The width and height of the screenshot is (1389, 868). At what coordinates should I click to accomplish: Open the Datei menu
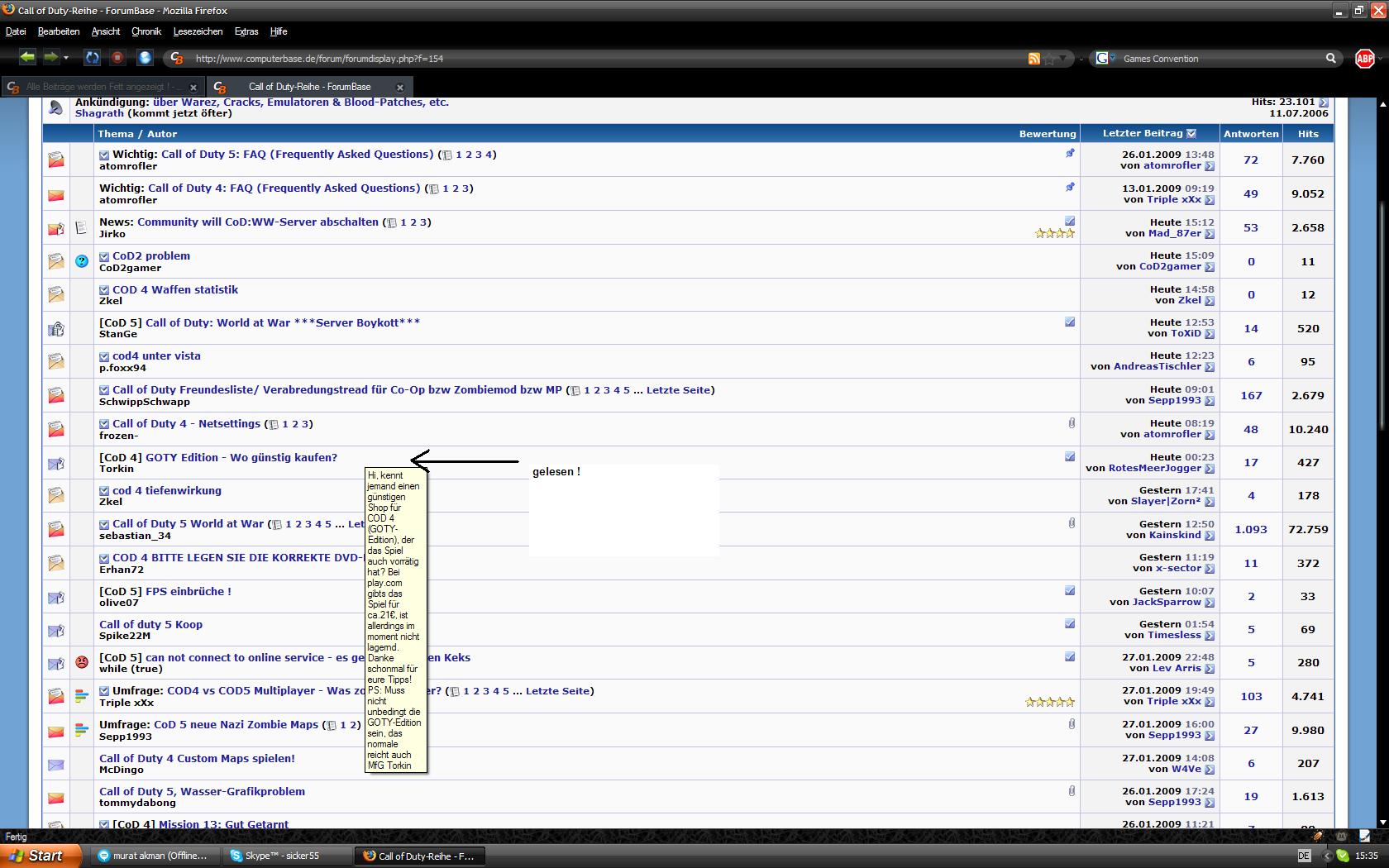tap(16, 31)
